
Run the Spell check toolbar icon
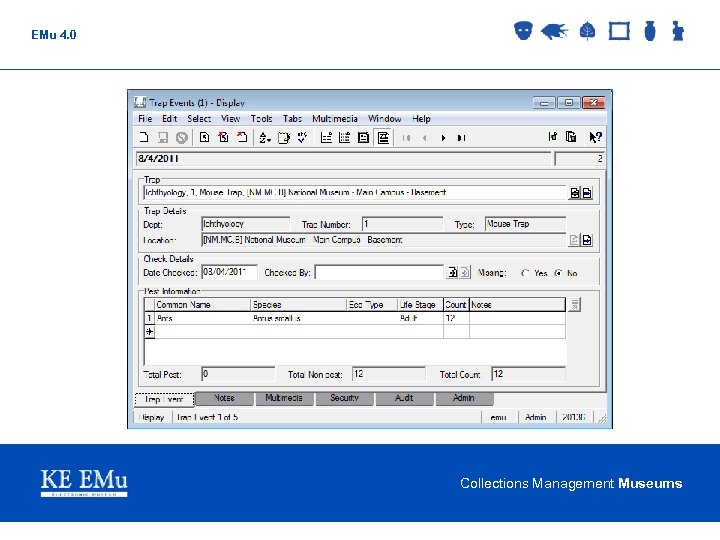(x=303, y=137)
